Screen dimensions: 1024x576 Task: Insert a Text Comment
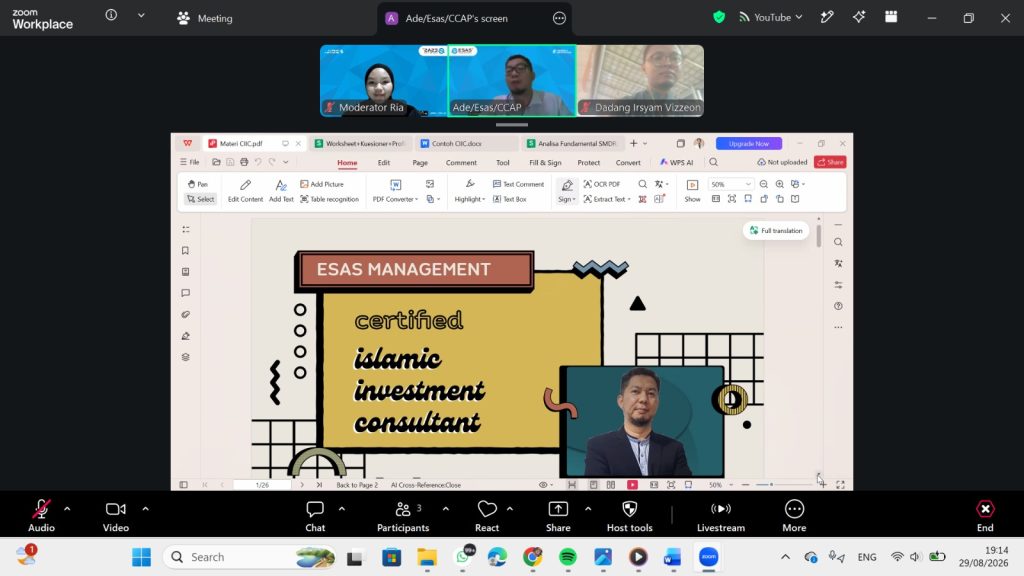518,184
